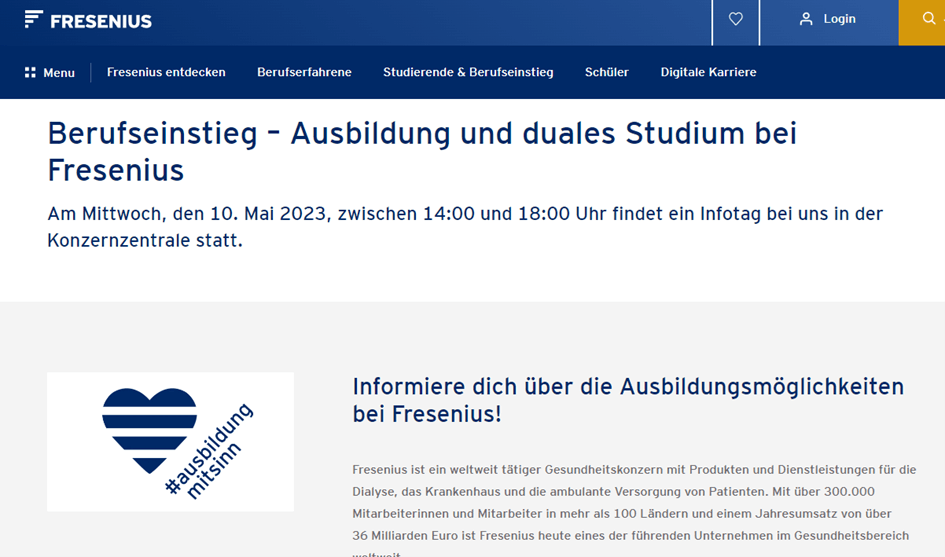Open Digitale Karriere navigation item
Viewport: 945px width, 557px height.
(x=709, y=72)
